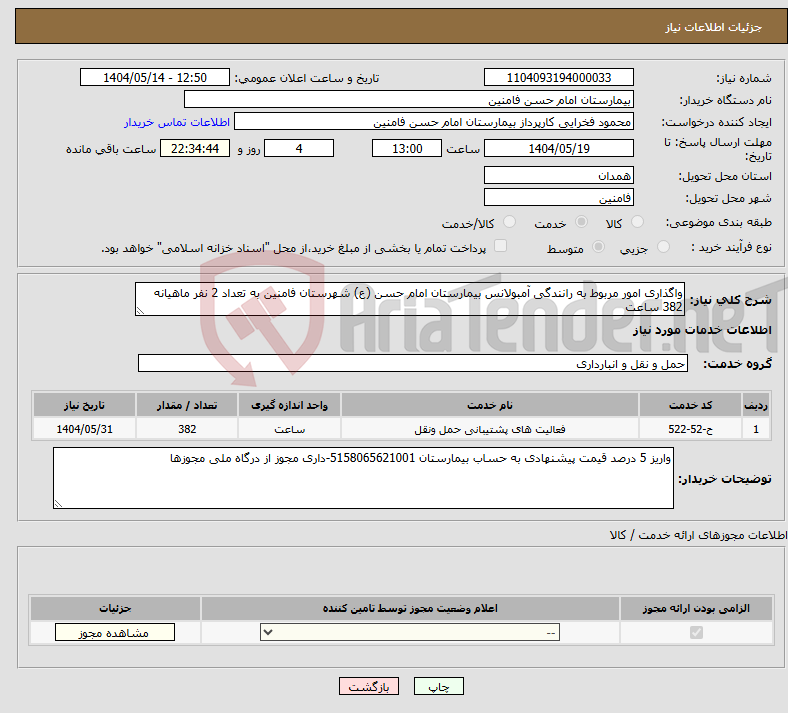Click the اعلام وضعیت مجوز توسط تامین کننده header
The height and width of the screenshot is (713, 788).
pyautogui.click(x=410, y=608)
